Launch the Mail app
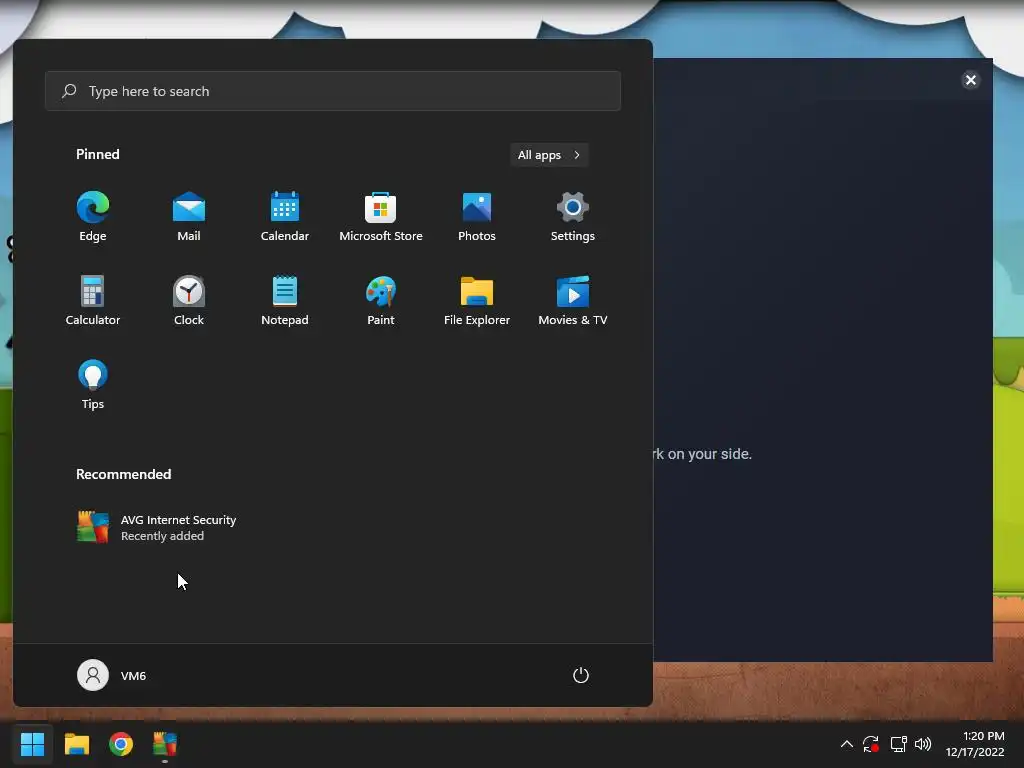Image resolution: width=1024 pixels, height=768 pixels. 189,217
